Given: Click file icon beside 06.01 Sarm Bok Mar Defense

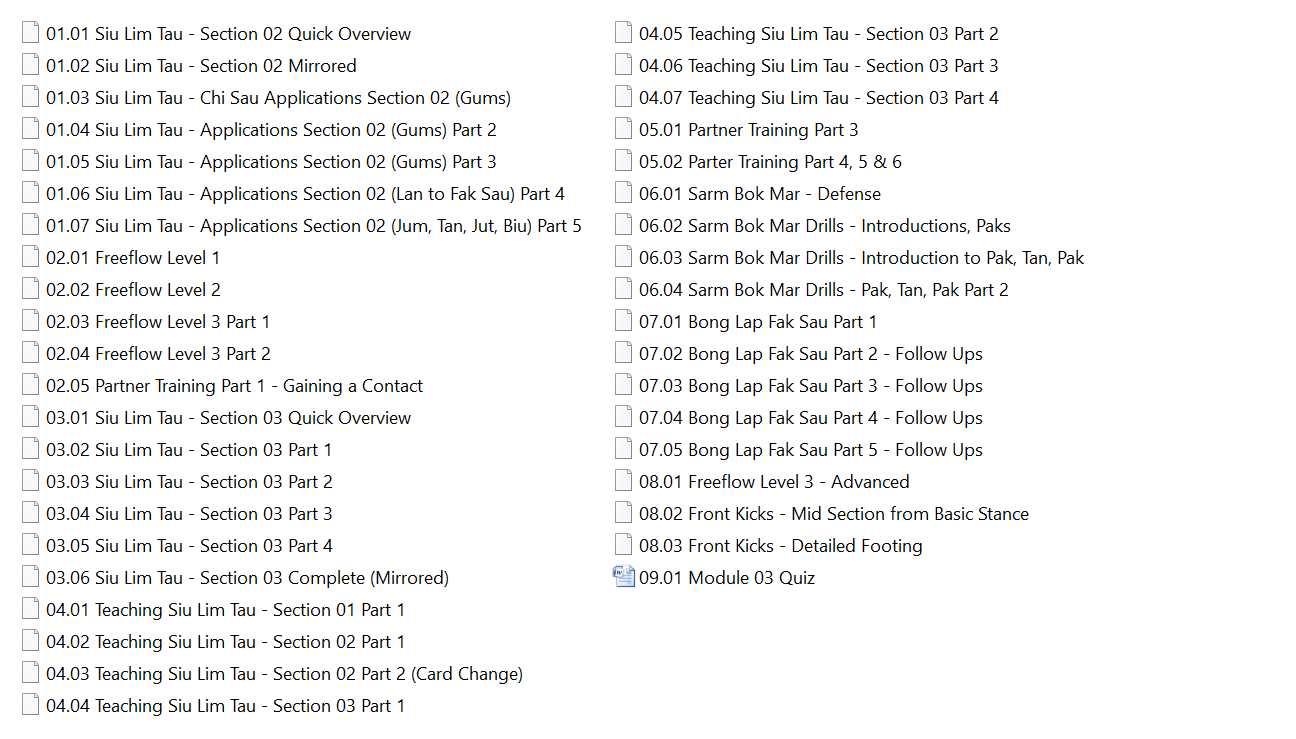Looking at the screenshot, I should 624,193.
